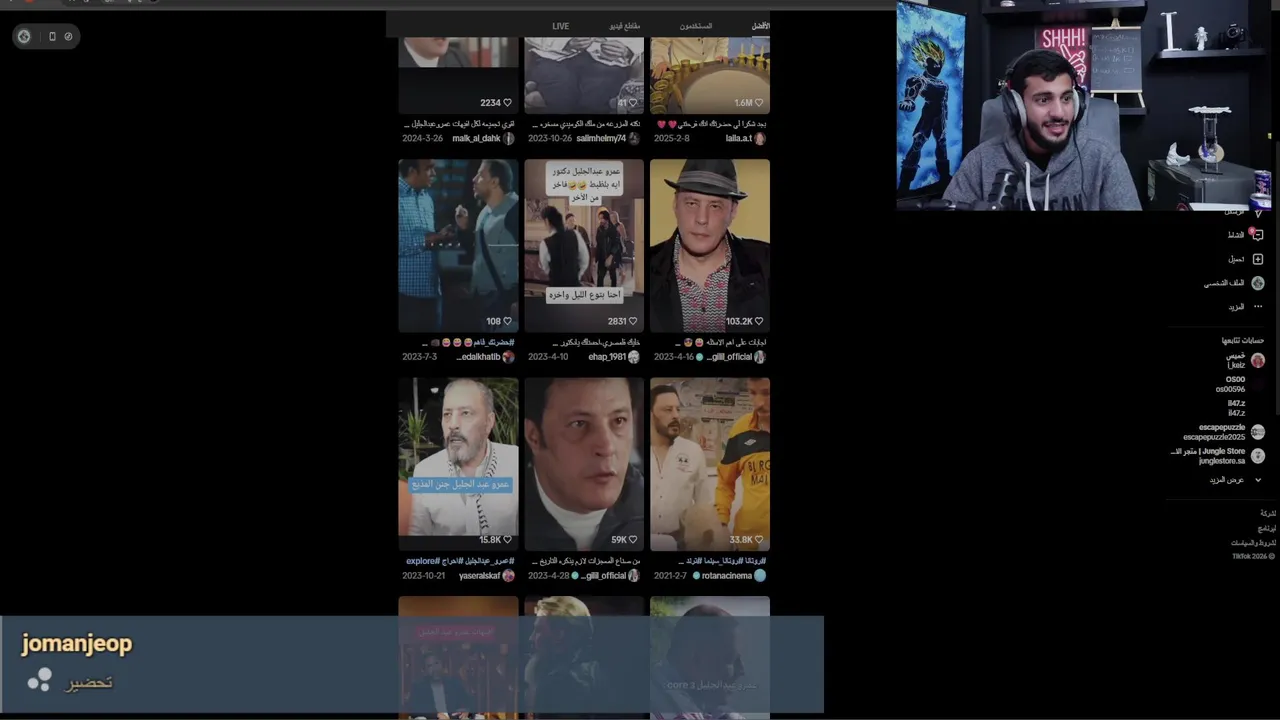The height and width of the screenshot is (720, 1280).
Task: Open escapepuzzle account avatar in following list
Action: point(1258,432)
